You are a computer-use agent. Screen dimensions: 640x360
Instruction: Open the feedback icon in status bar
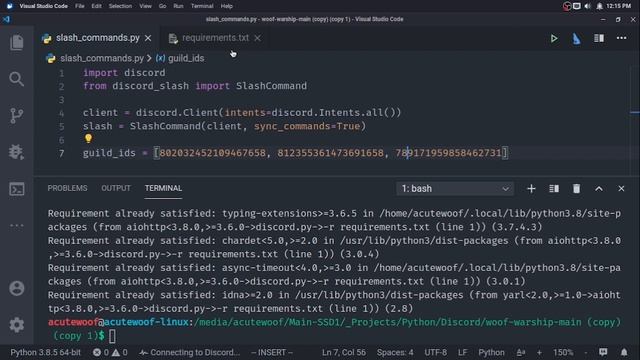click(x=603, y=352)
